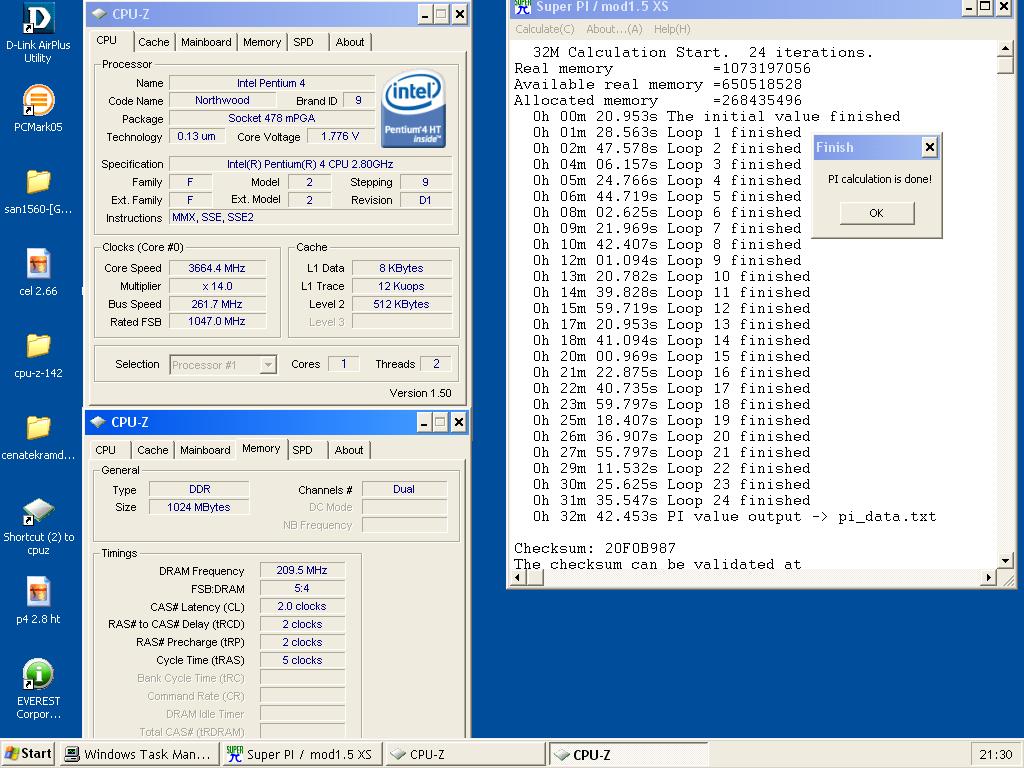Minimize the top CPU-Z window
Viewport: 1024px width, 768px height.
(x=425, y=14)
